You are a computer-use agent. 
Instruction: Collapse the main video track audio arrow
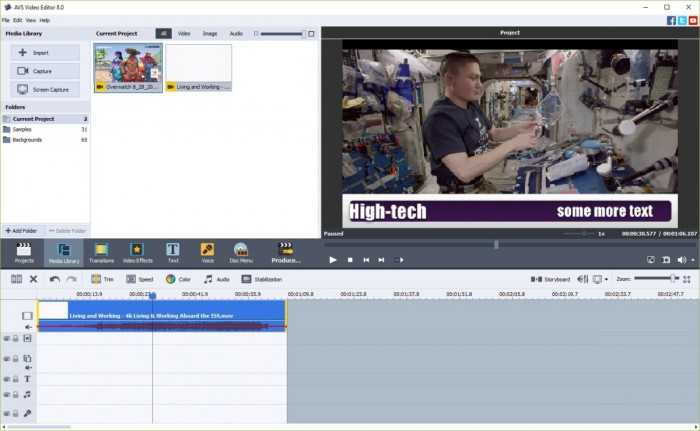(x=28, y=327)
